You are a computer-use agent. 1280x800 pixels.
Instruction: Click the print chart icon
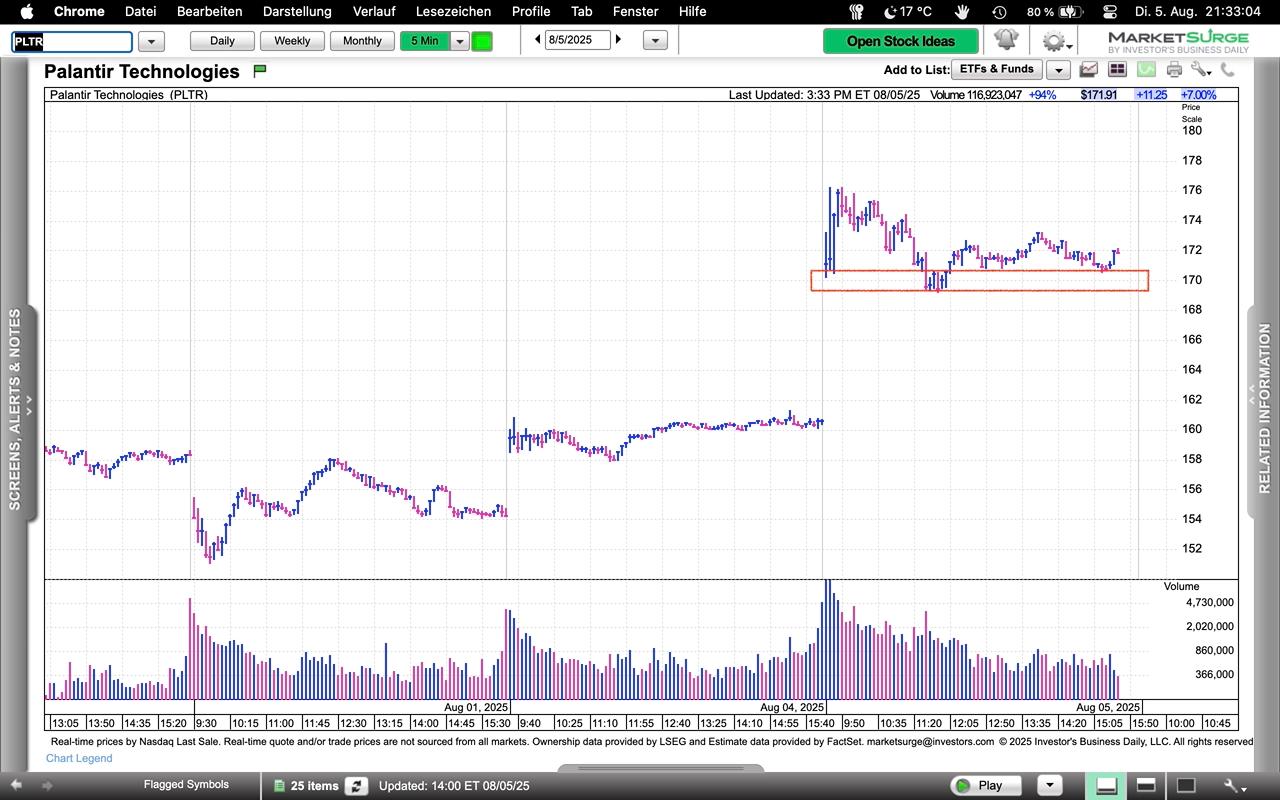point(1174,69)
